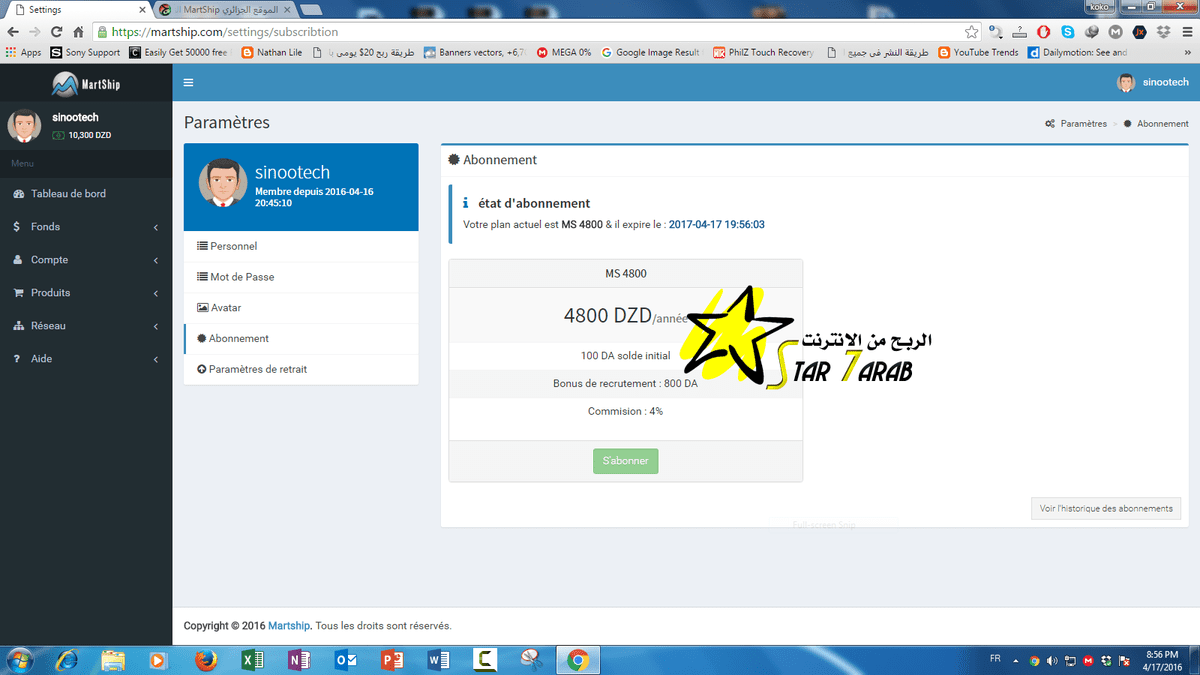Expand the Réseau sidebar menu
This screenshot has width=1200, height=675.
tap(86, 326)
